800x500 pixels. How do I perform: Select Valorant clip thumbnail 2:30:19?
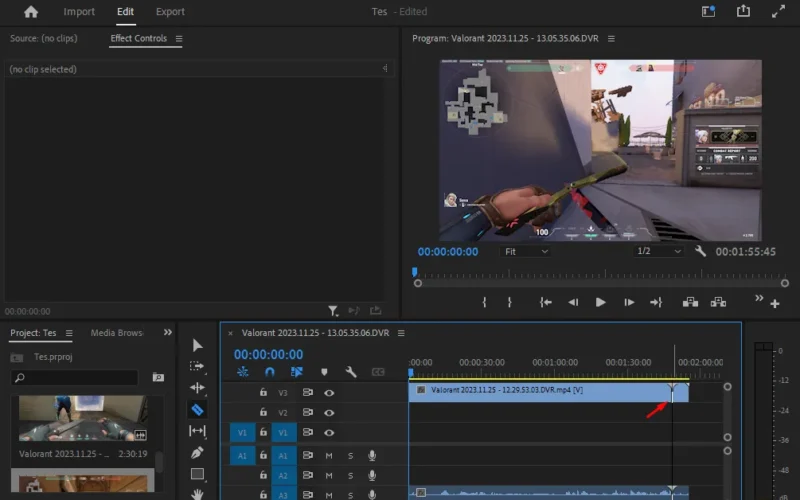(x=83, y=418)
